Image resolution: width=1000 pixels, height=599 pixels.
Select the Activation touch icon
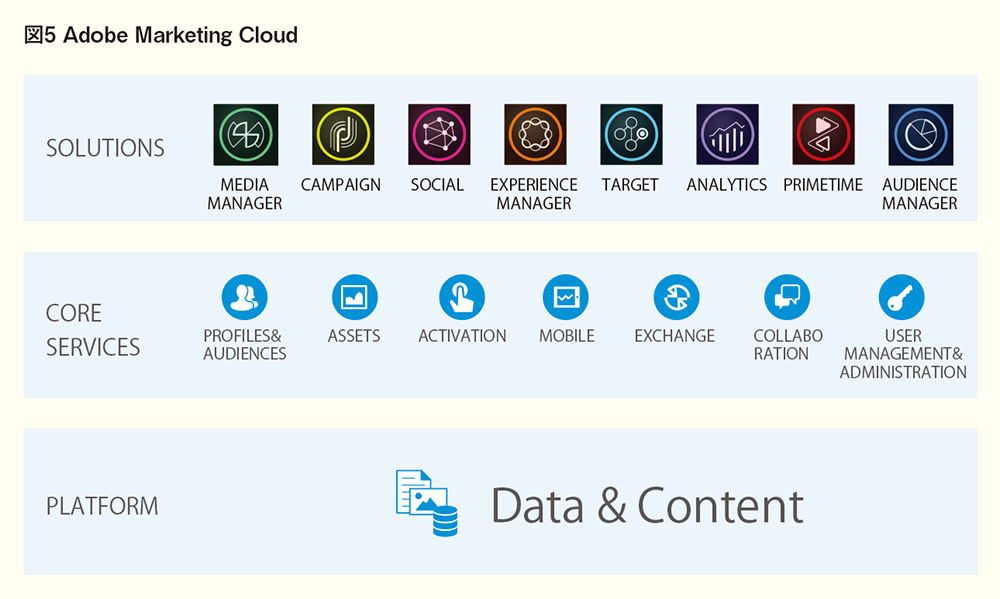(462, 297)
